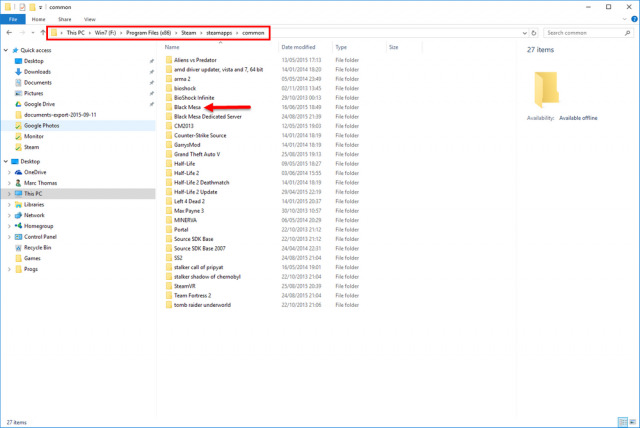Select the Team Fortress 2 folder
This screenshot has width=640, height=428.
(x=193, y=296)
